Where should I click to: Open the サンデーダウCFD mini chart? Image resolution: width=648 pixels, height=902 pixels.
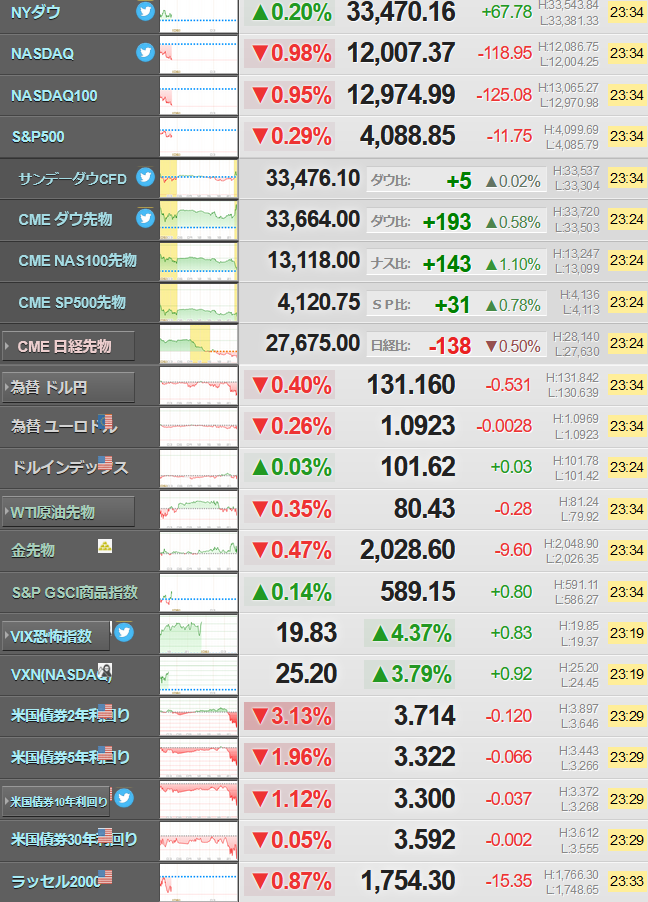tap(199, 178)
